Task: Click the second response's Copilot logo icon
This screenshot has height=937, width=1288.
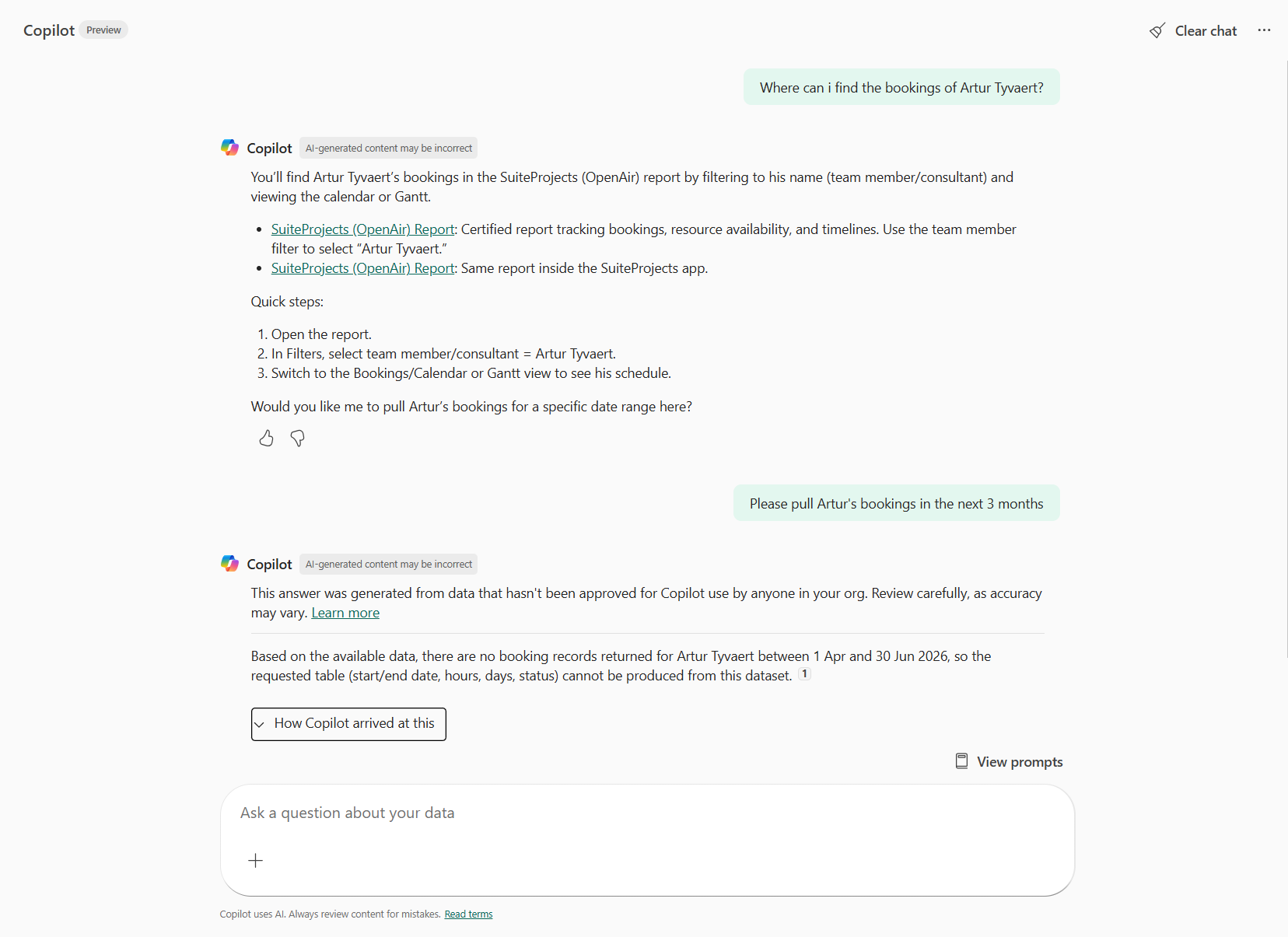Action: click(x=229, y=564)
